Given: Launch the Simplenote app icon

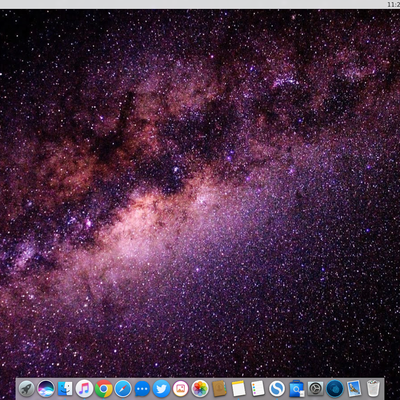Looking at the screenshot, I should coord(277,388).
